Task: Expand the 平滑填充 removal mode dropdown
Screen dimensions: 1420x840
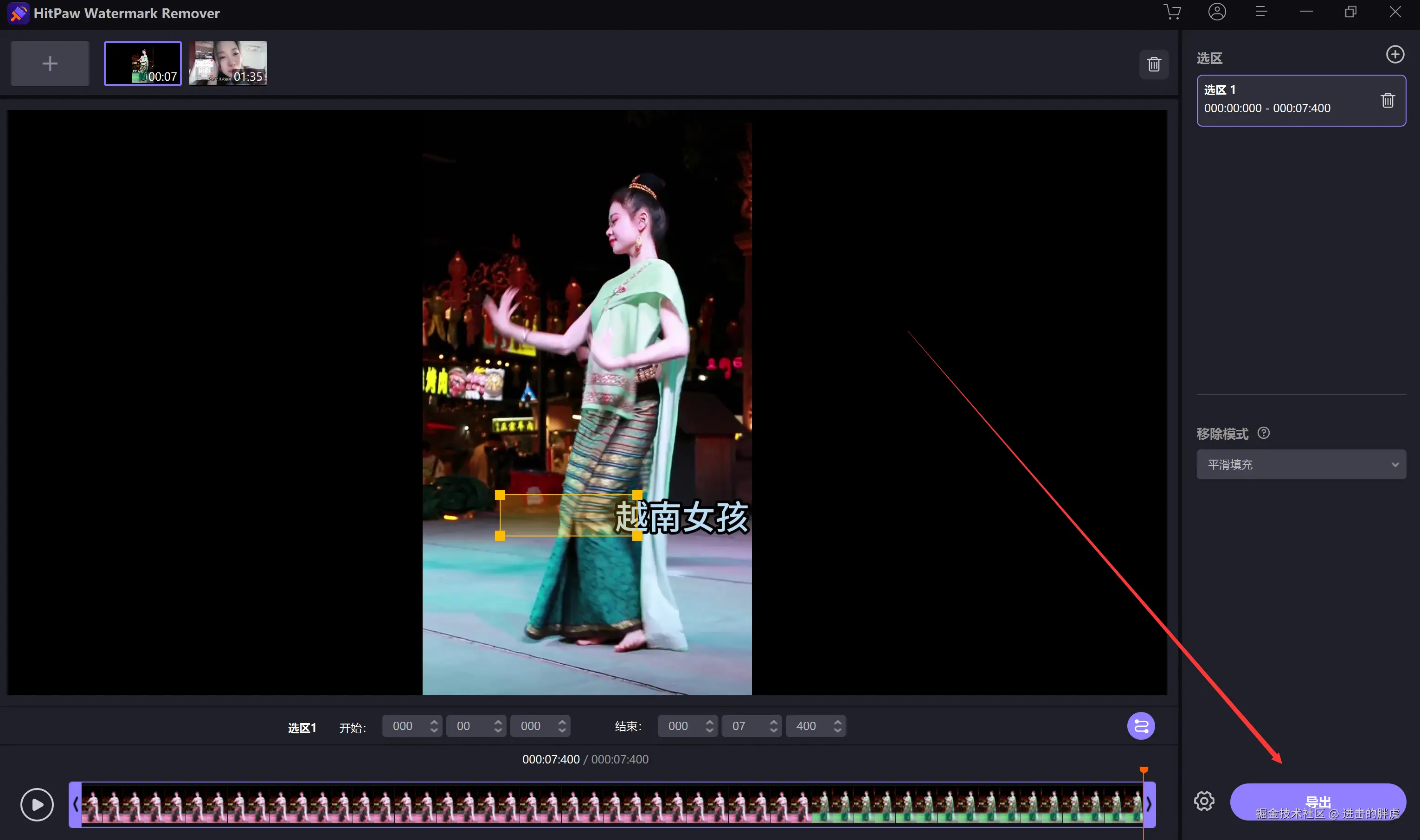Action: pos(1301,465)
